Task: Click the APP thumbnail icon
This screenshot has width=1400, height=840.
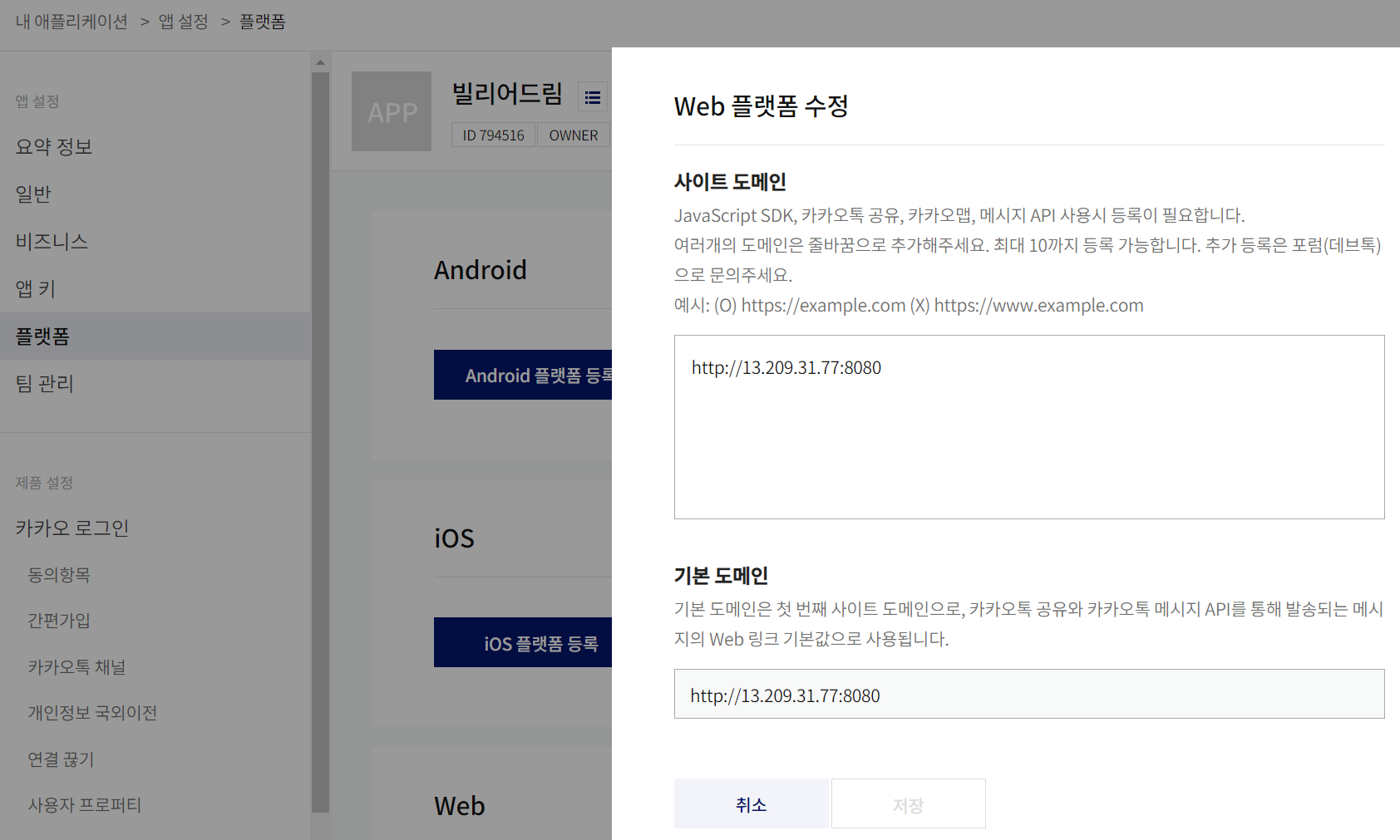Action: [392, 111]
